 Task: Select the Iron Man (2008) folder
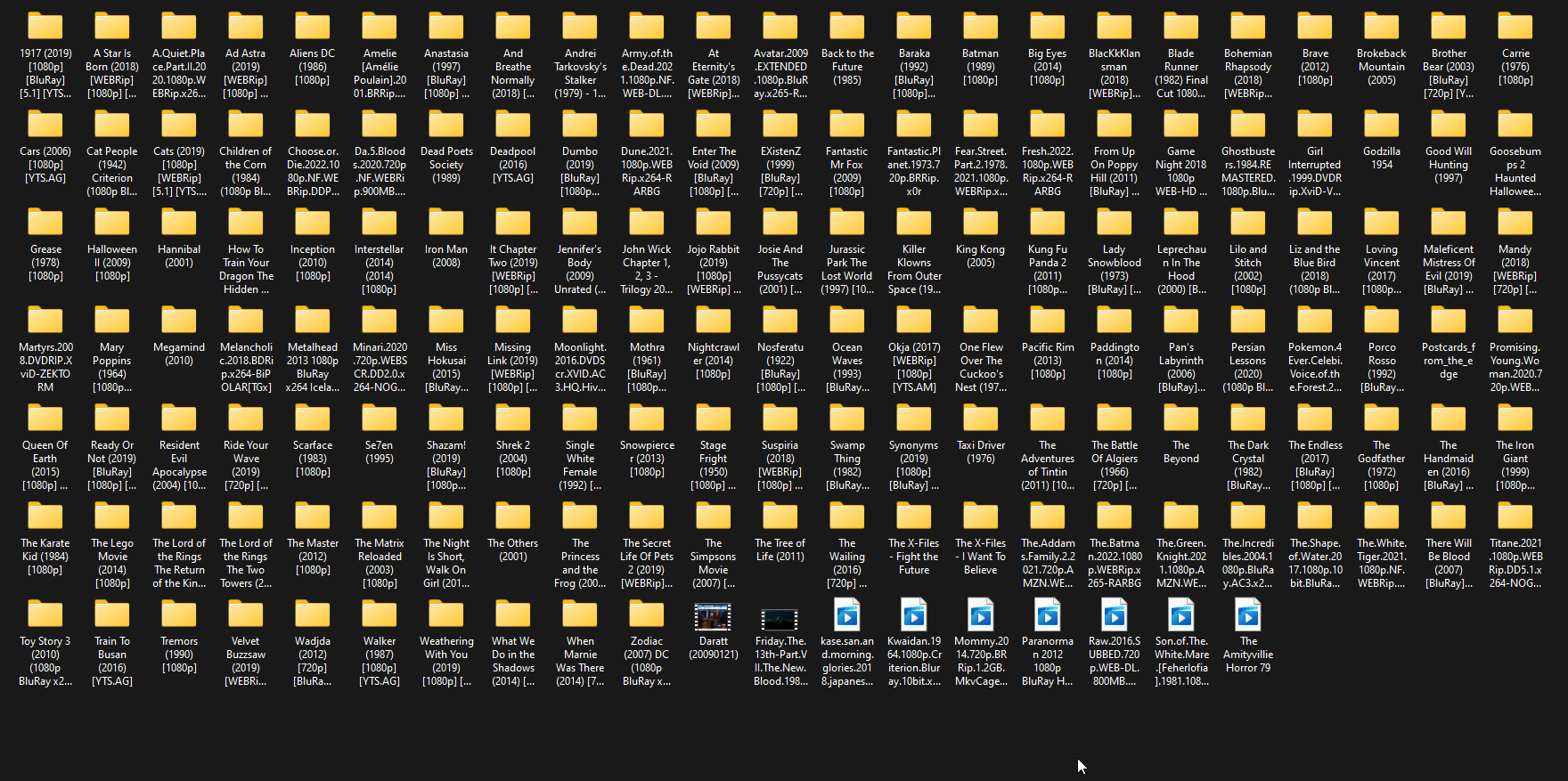coord(446,223)
